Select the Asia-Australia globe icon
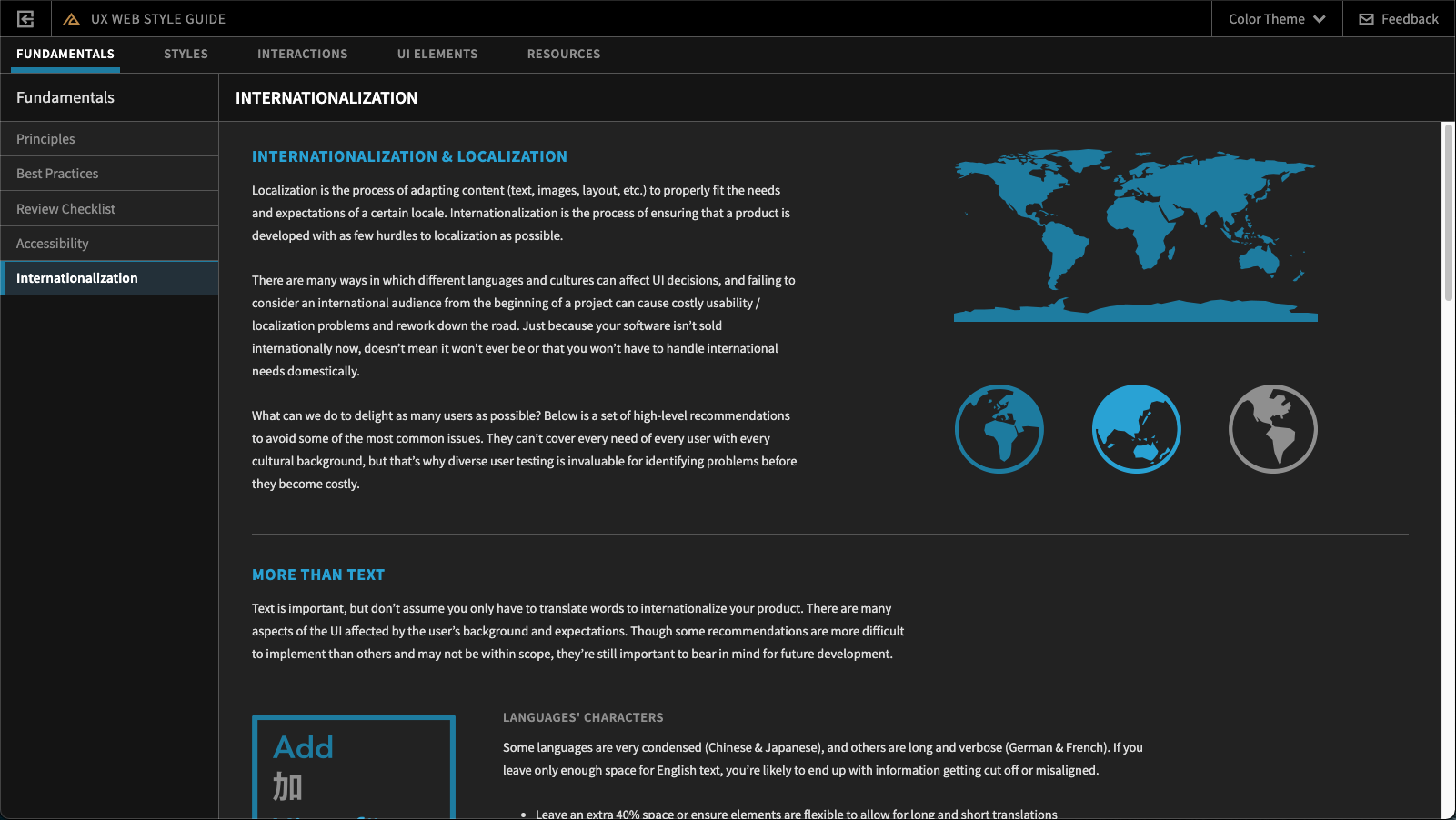 pyautogui.click(x=1136, y=428)
